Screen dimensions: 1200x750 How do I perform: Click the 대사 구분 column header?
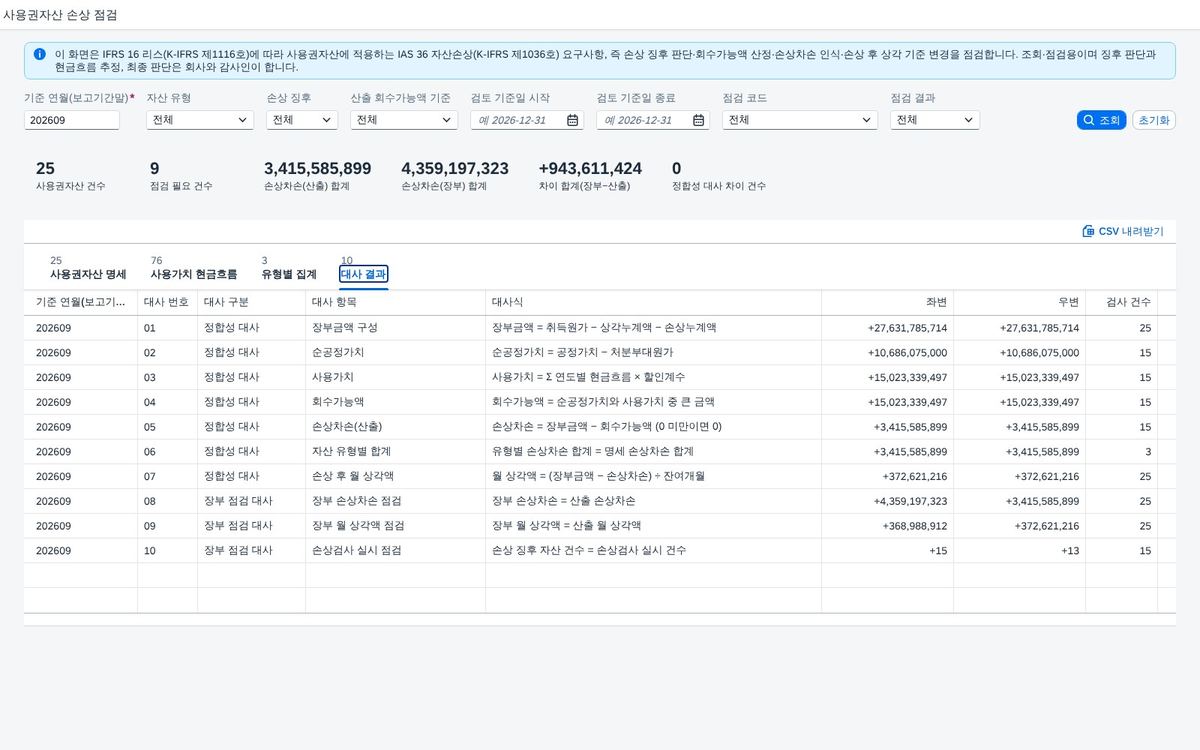pos(251,302)
